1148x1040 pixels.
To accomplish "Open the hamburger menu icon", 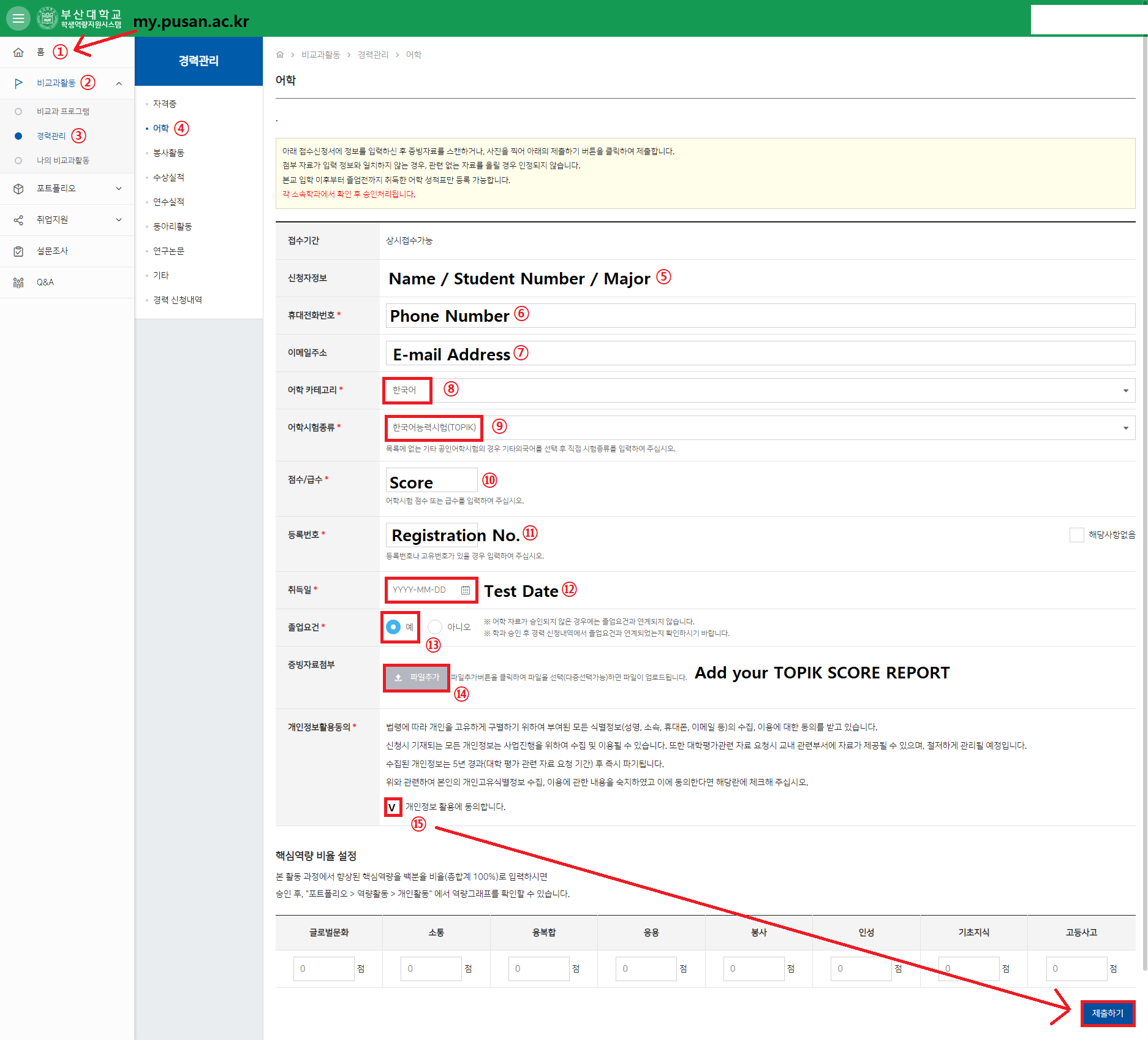I will click(18, 18).
